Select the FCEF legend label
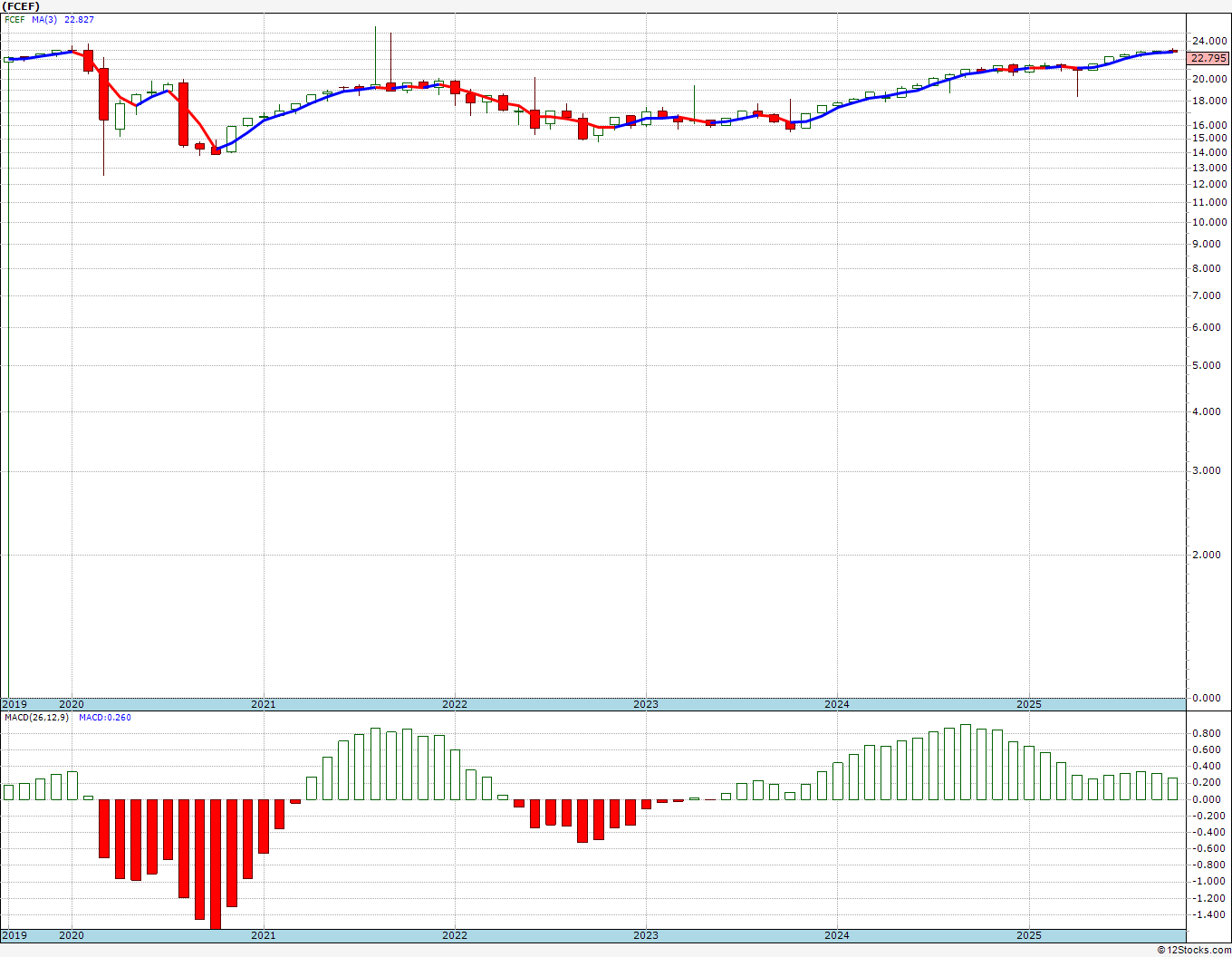Screen dimensions: 1232x957 click(15, 20)
